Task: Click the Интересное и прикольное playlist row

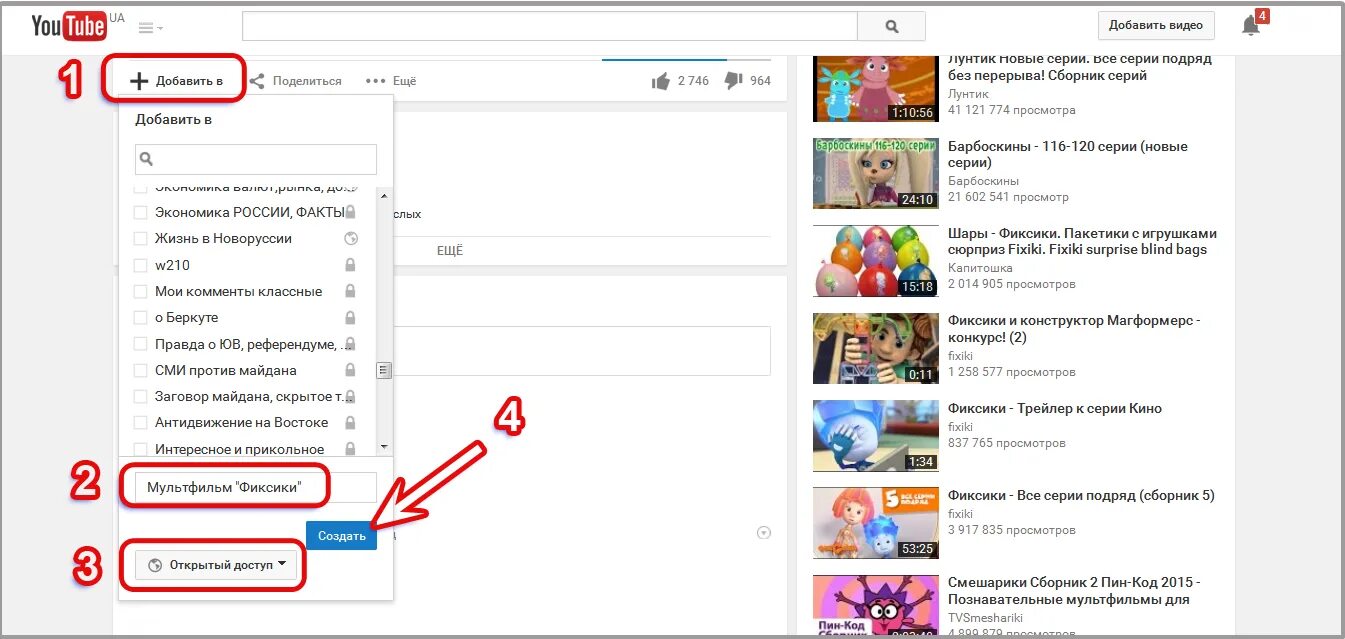Action: pyautogui.click(x=246, y=449)
